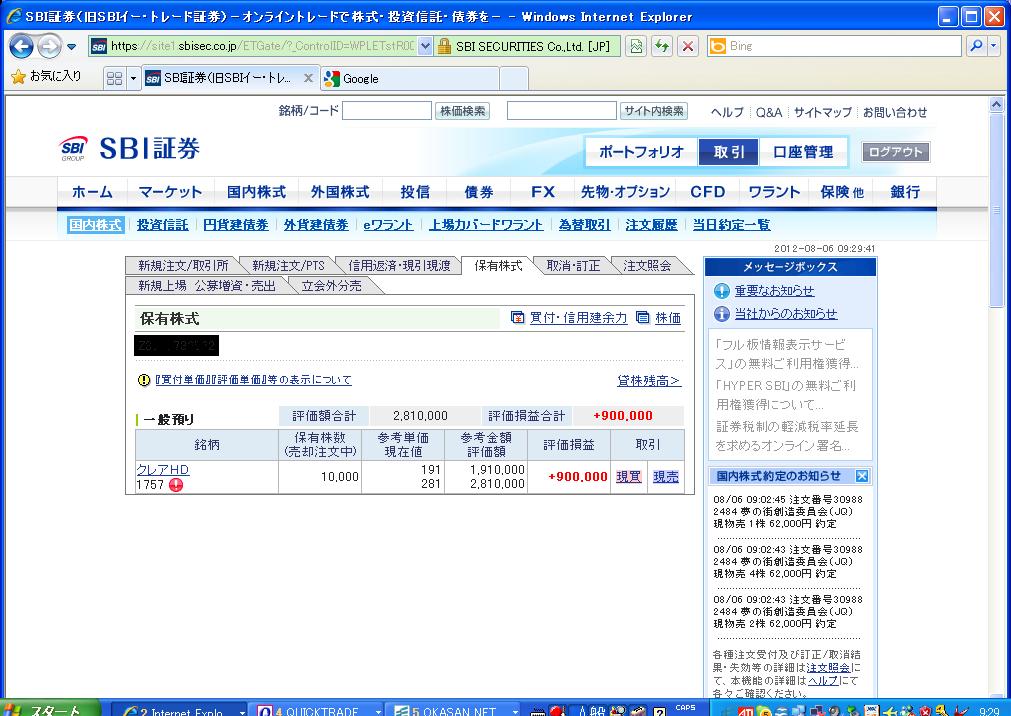This screenshot has width=1011, height=716.
Task: Close the 国内株式約定のお知らせ panel
Action: tap(862, 476)
